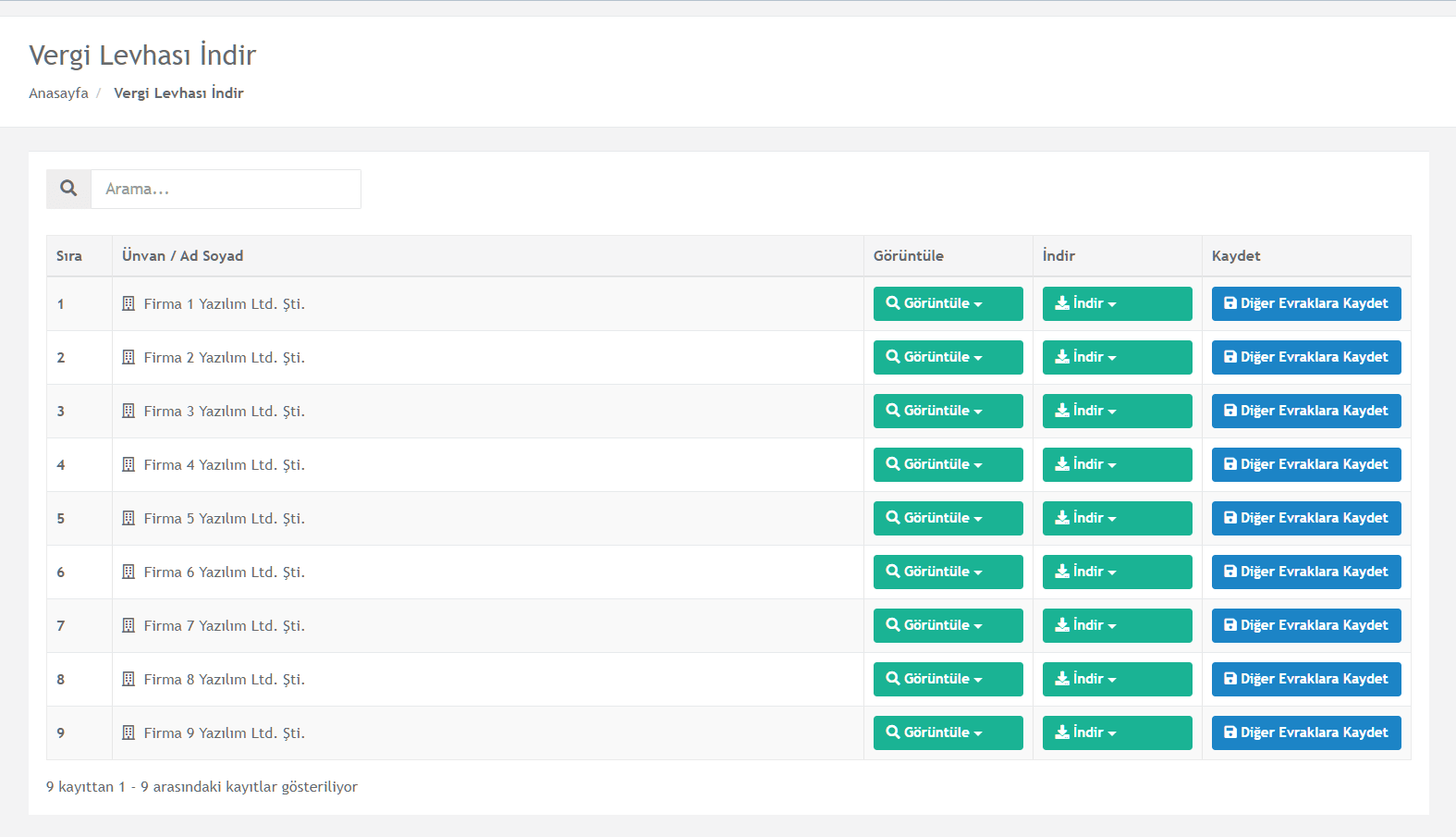1456x837 pixels.
Task: Go to Anasayfa breadcrumb link
Action: tap(58, 93)
